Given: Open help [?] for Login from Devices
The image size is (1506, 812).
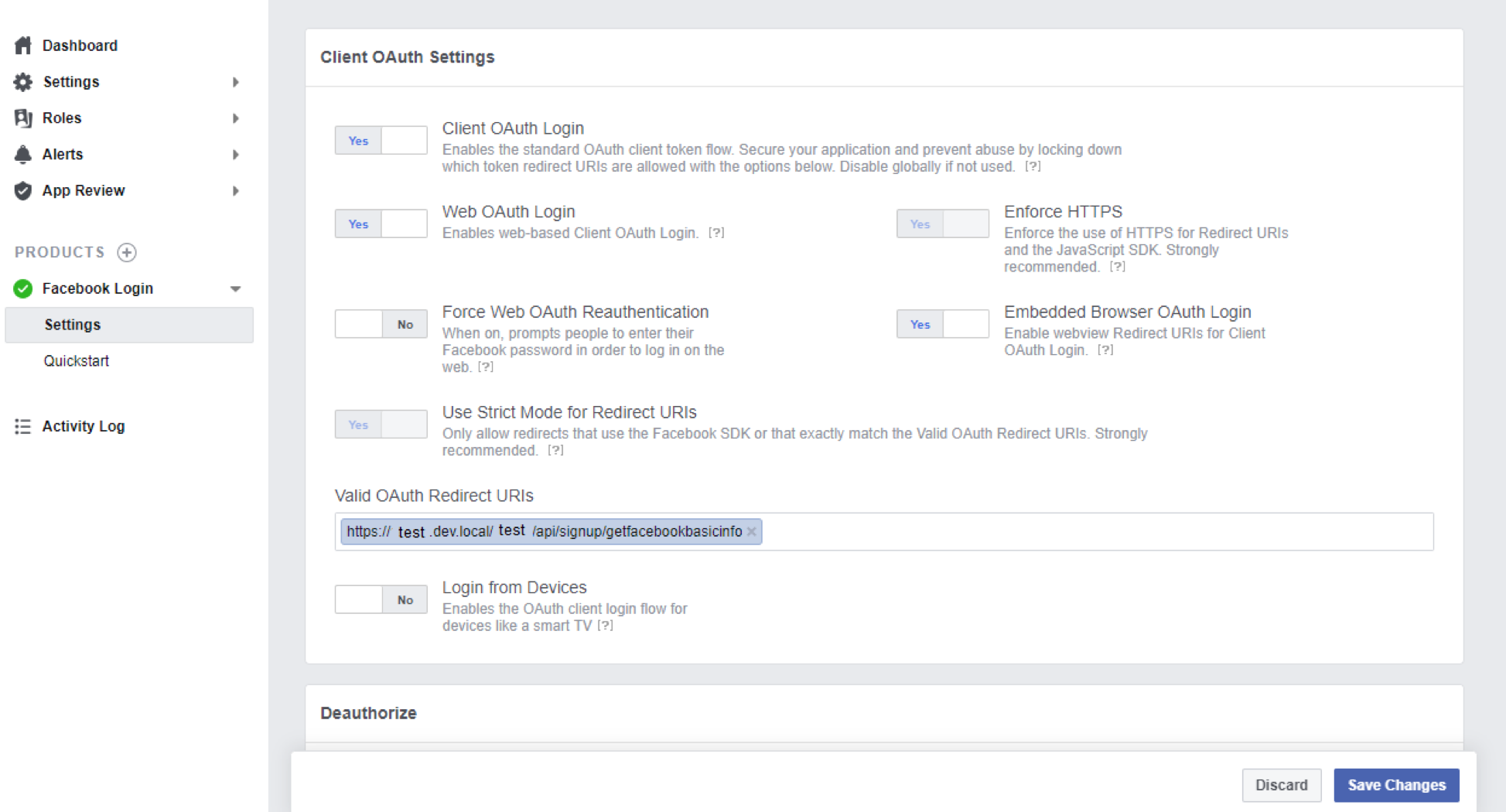Looking at the screenshot, I should pyautogui.click(x=605, y=626).
